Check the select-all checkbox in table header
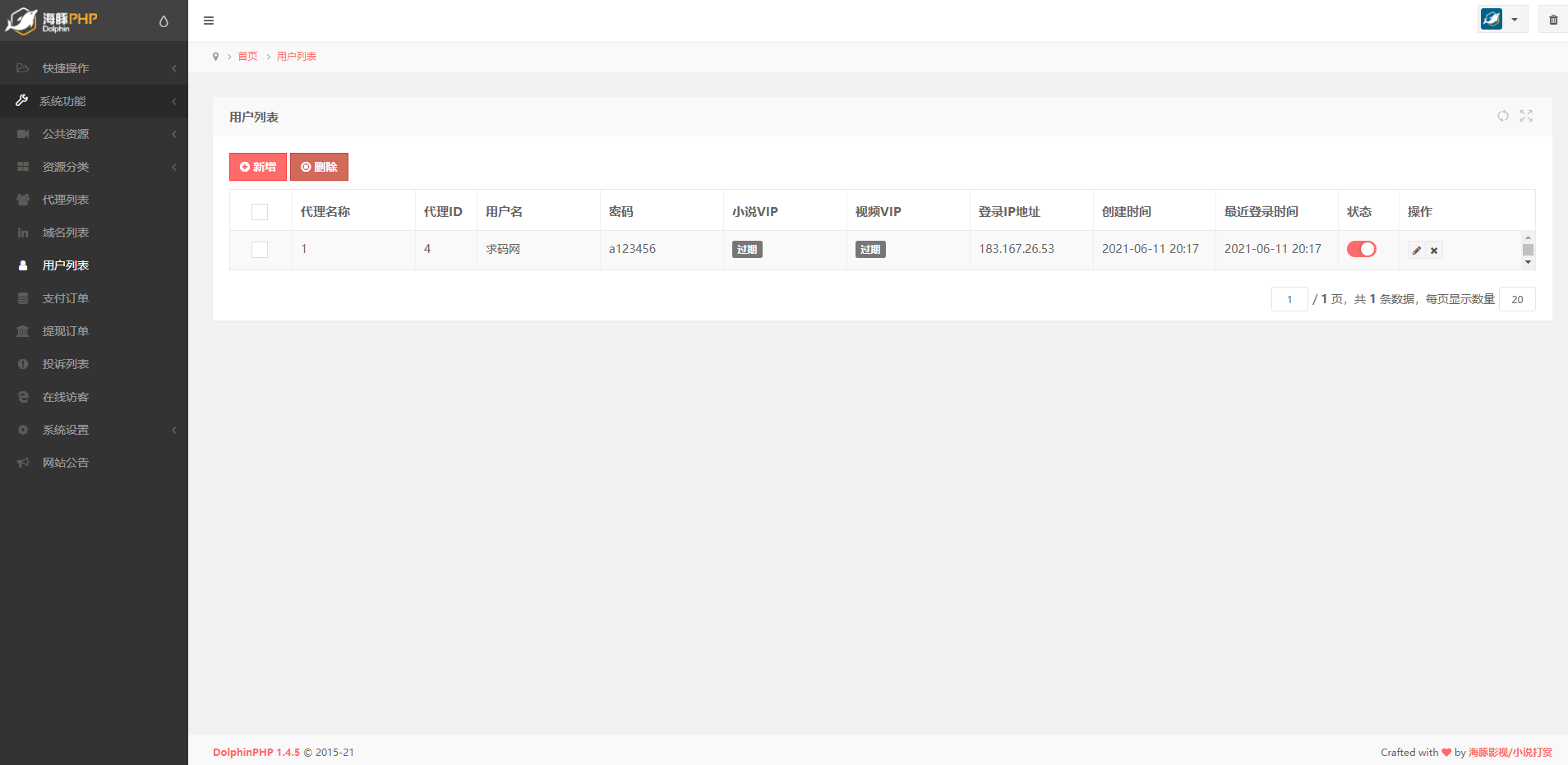 (x=260, y=212)
